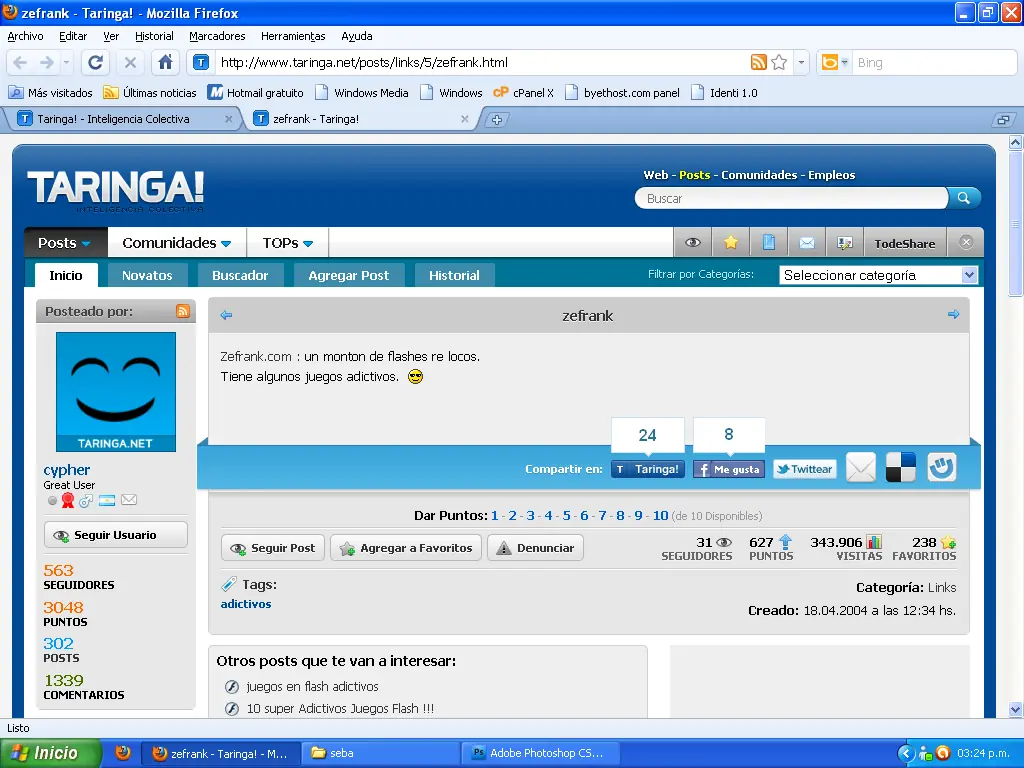Image resolution: width=1024 pixels, height=768 pixels.
Task: Open address bar history dropdown arrow
Action: click(801, 63)
